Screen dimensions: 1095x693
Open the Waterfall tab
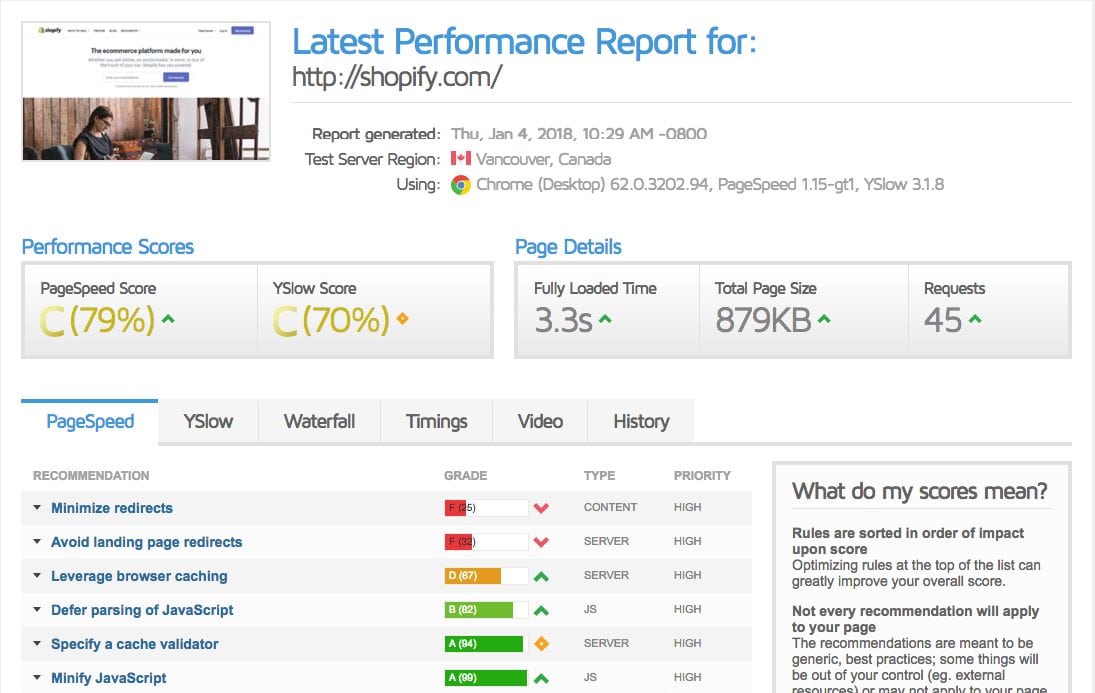click(319, 422)
